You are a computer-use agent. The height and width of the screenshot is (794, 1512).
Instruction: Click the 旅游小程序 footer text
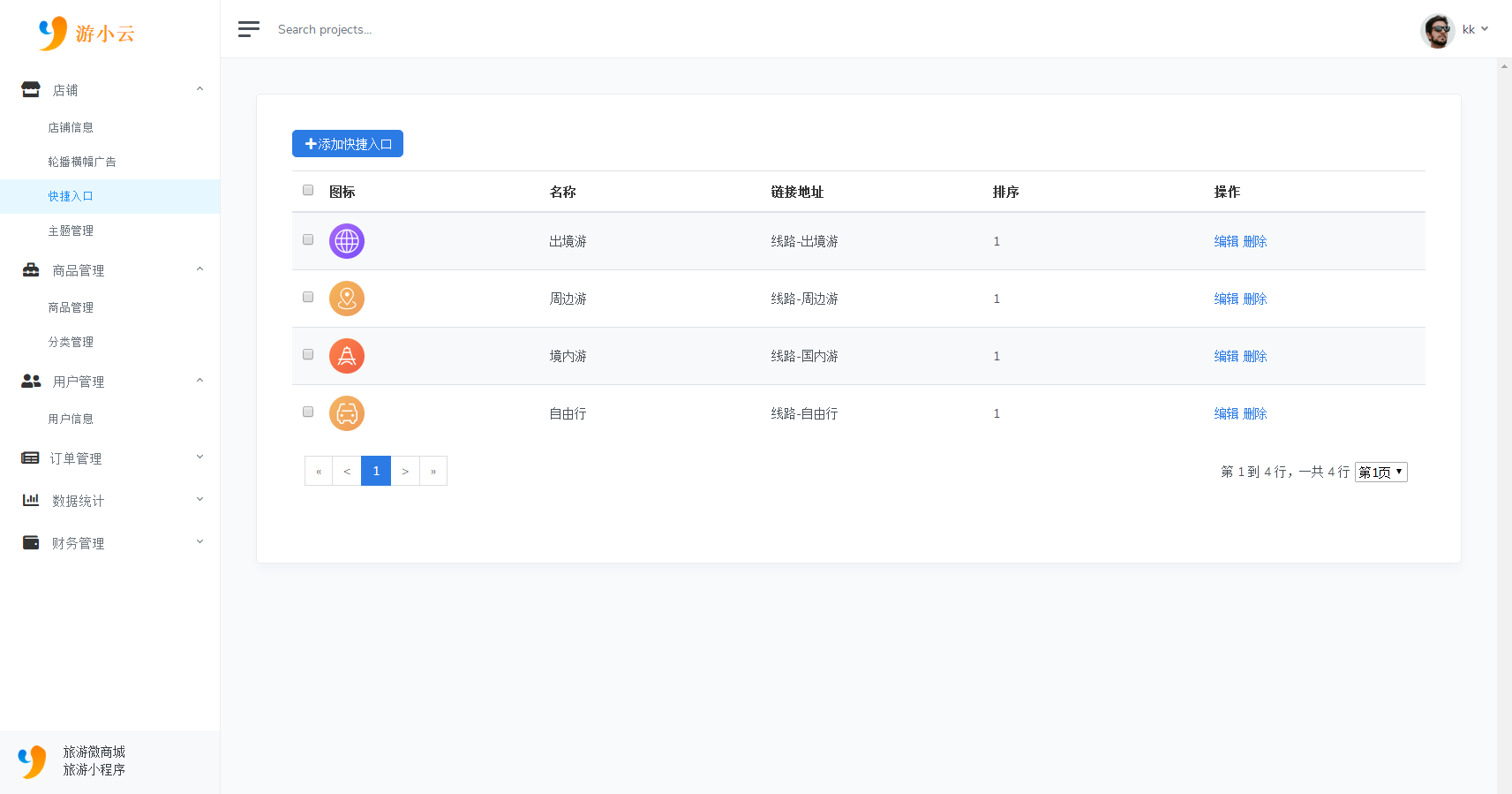point(94,769)
